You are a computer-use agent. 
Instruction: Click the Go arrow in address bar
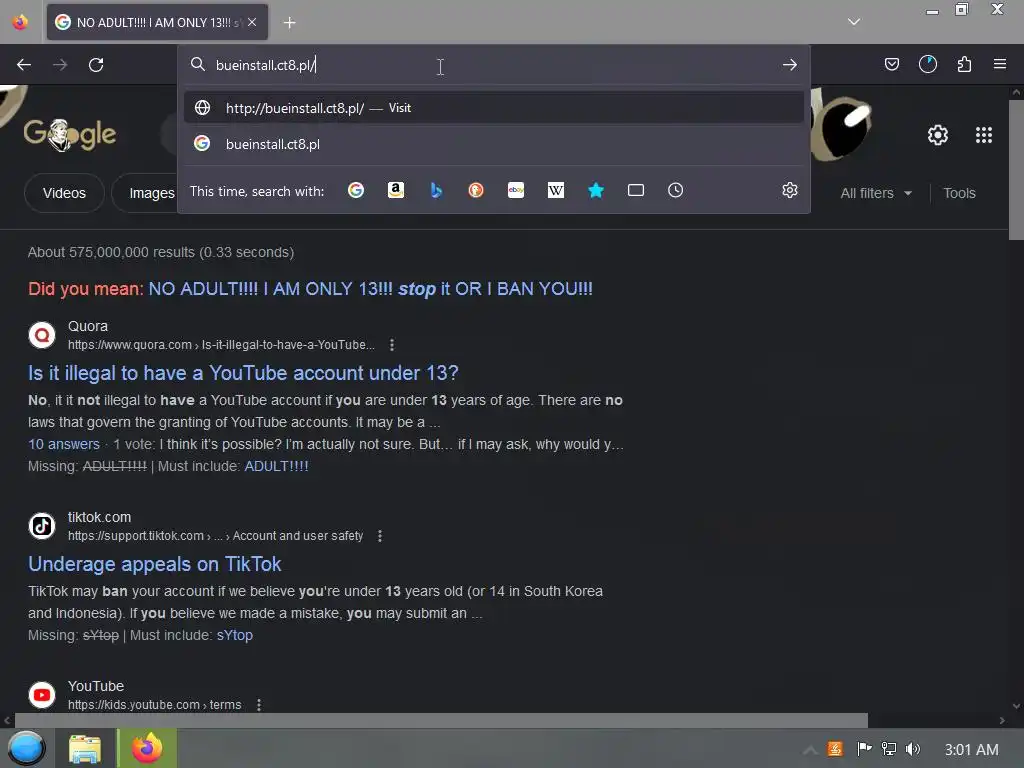click(790, 65)
